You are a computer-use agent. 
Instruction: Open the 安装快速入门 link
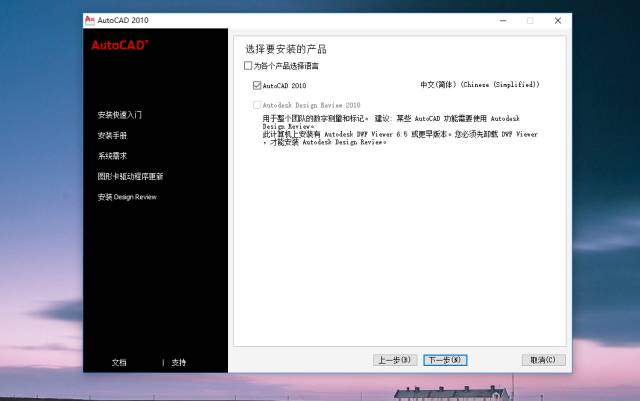120,115
